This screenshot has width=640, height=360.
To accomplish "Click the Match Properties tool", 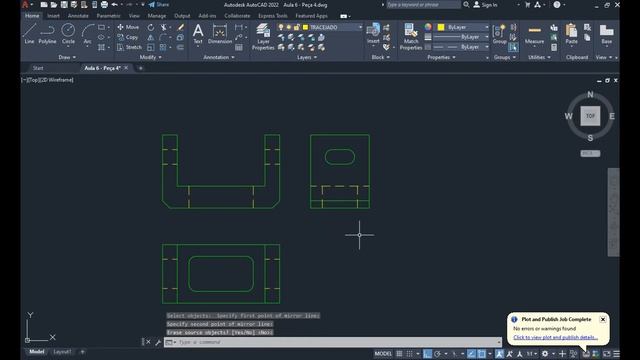I will (x=411, y=37).
